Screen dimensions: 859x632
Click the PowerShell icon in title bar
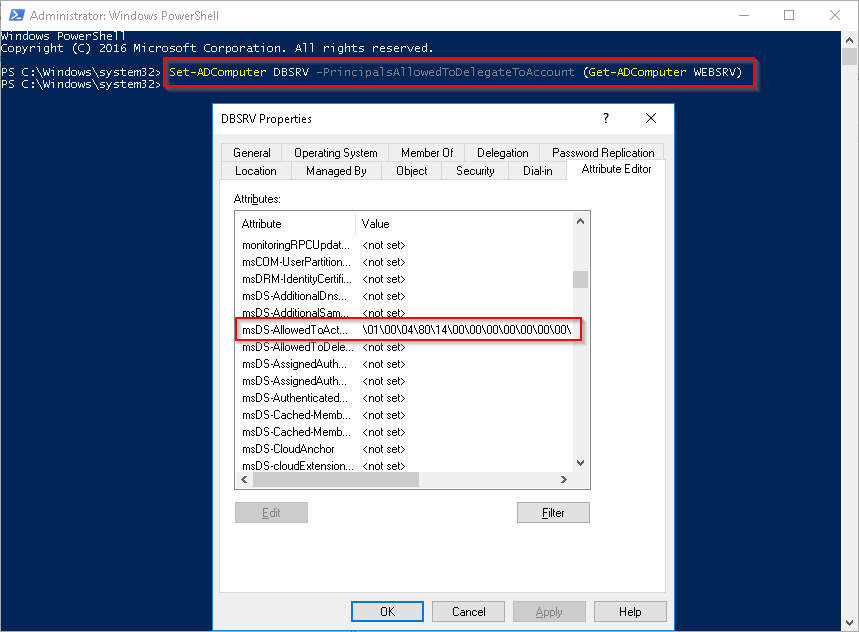coord(15,16)
